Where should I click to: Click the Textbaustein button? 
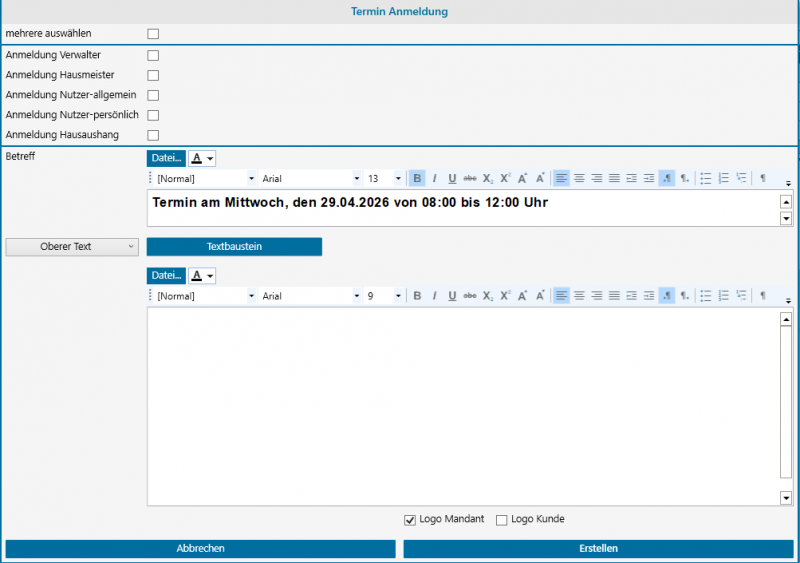(234, 247)
